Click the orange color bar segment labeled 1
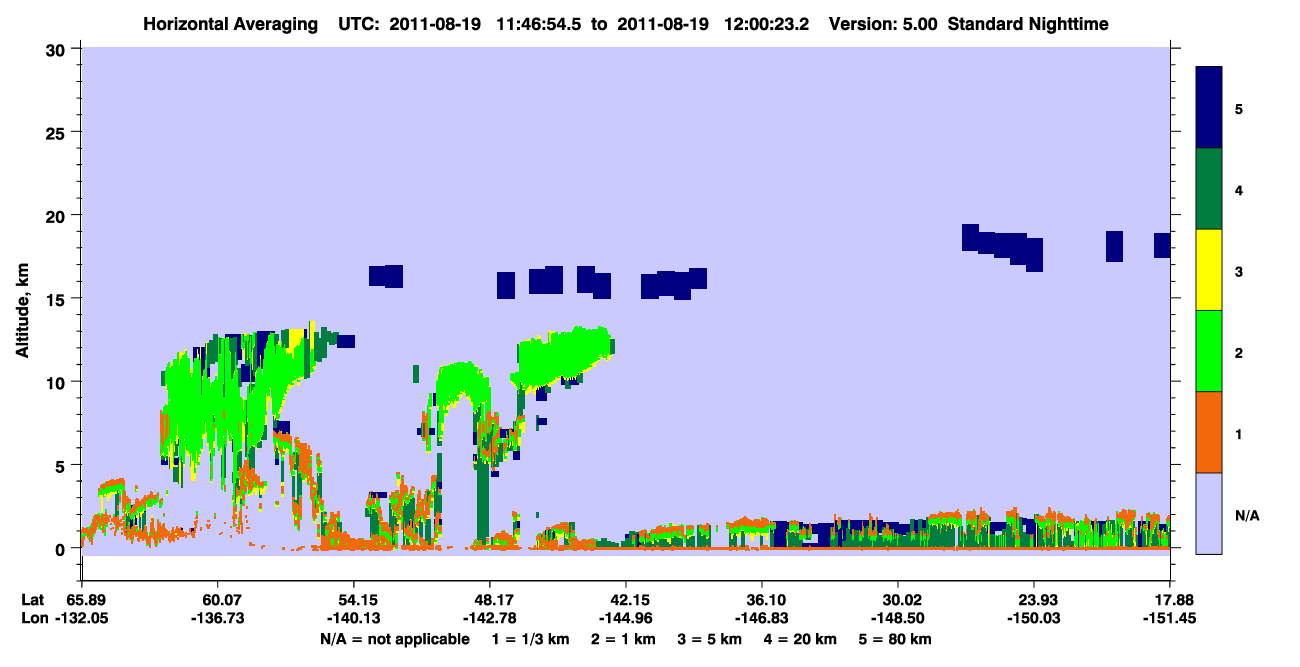1300x667 pixels. click(x=1209, y=432)
